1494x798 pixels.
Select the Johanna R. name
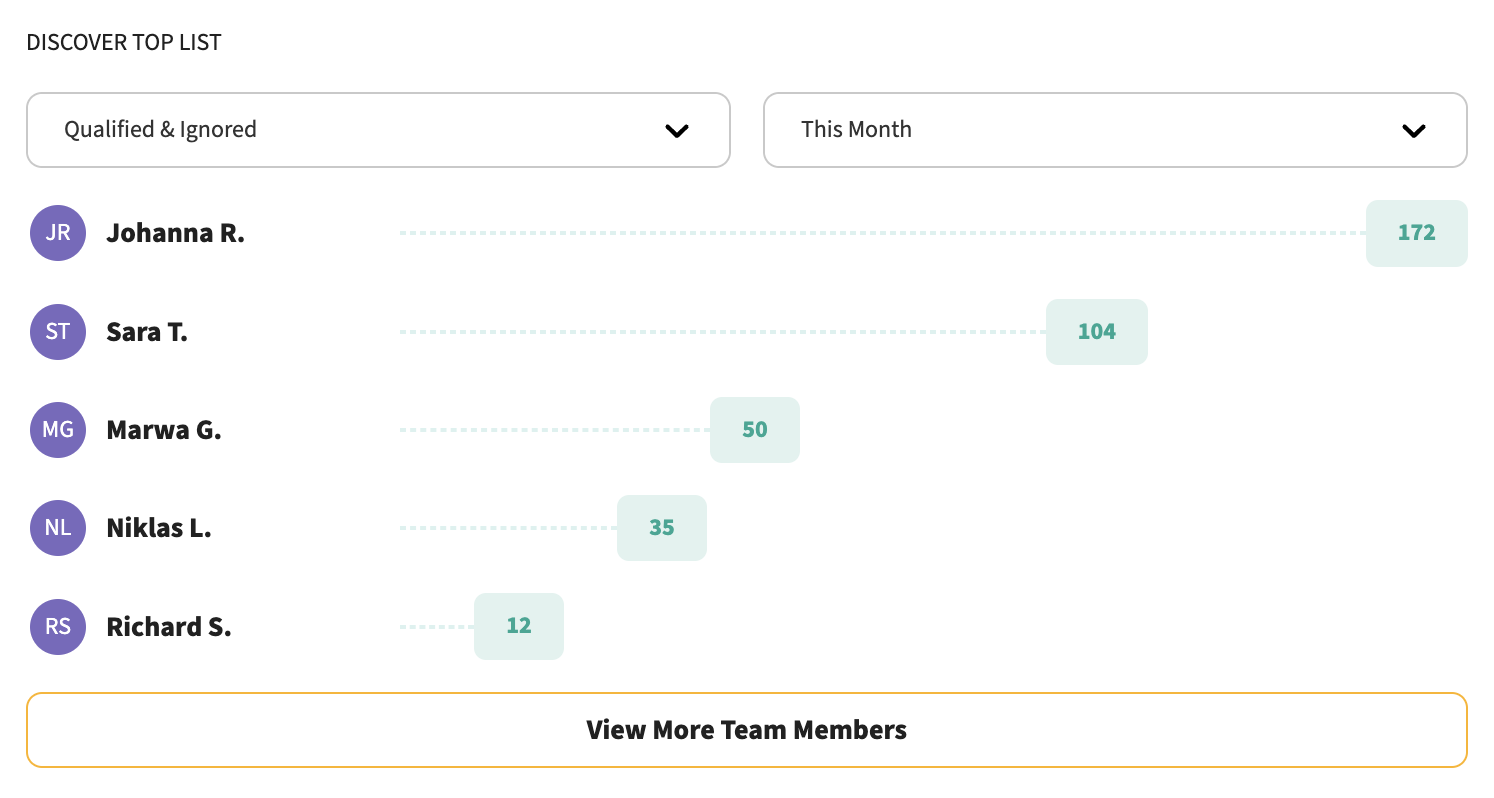coord(176,233)
